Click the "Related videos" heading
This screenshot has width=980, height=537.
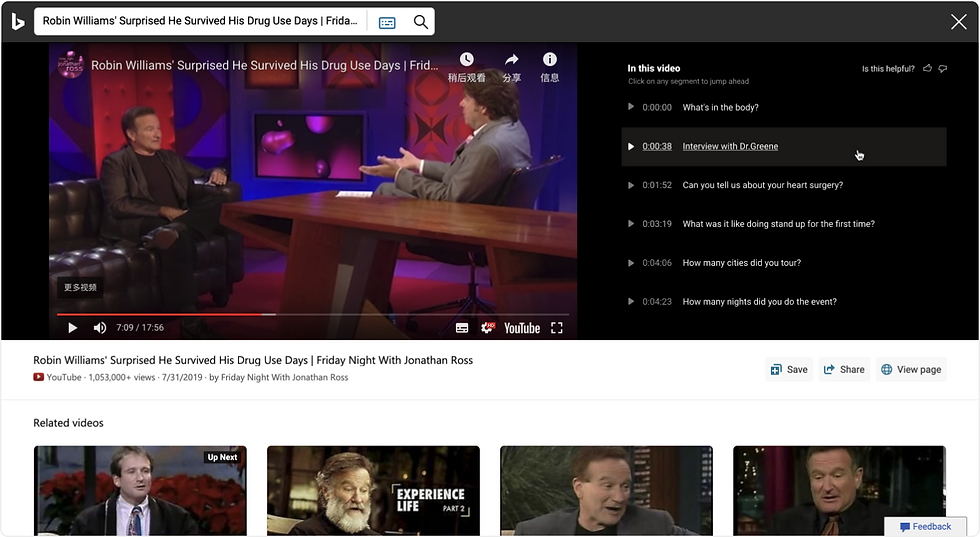click(x=68, y=423)
